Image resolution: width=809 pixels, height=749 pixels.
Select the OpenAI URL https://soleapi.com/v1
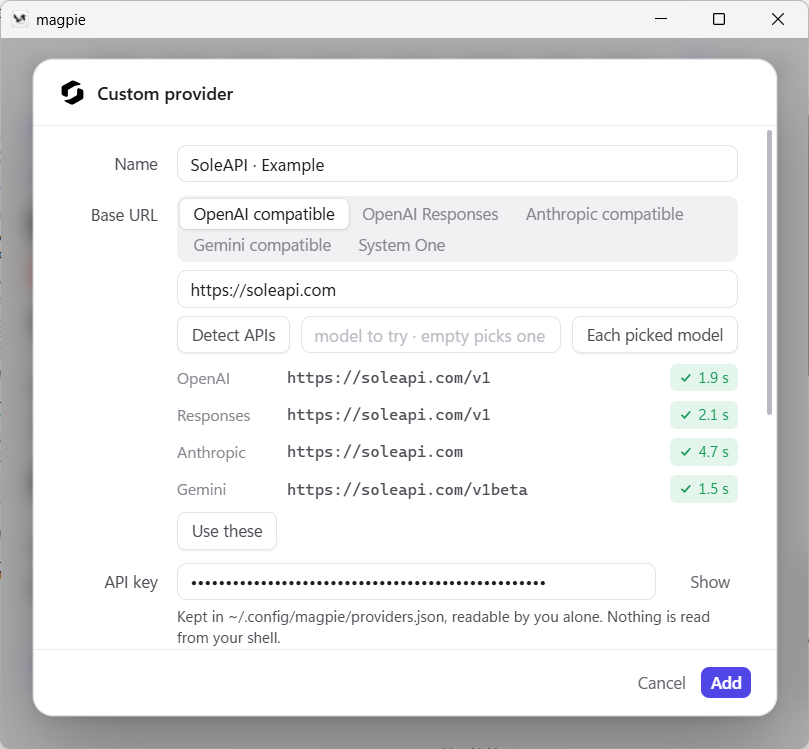tap(389, 378)
